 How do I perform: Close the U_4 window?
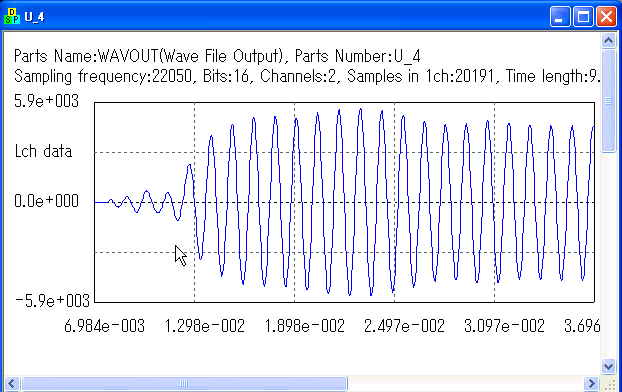pos(607,17)
